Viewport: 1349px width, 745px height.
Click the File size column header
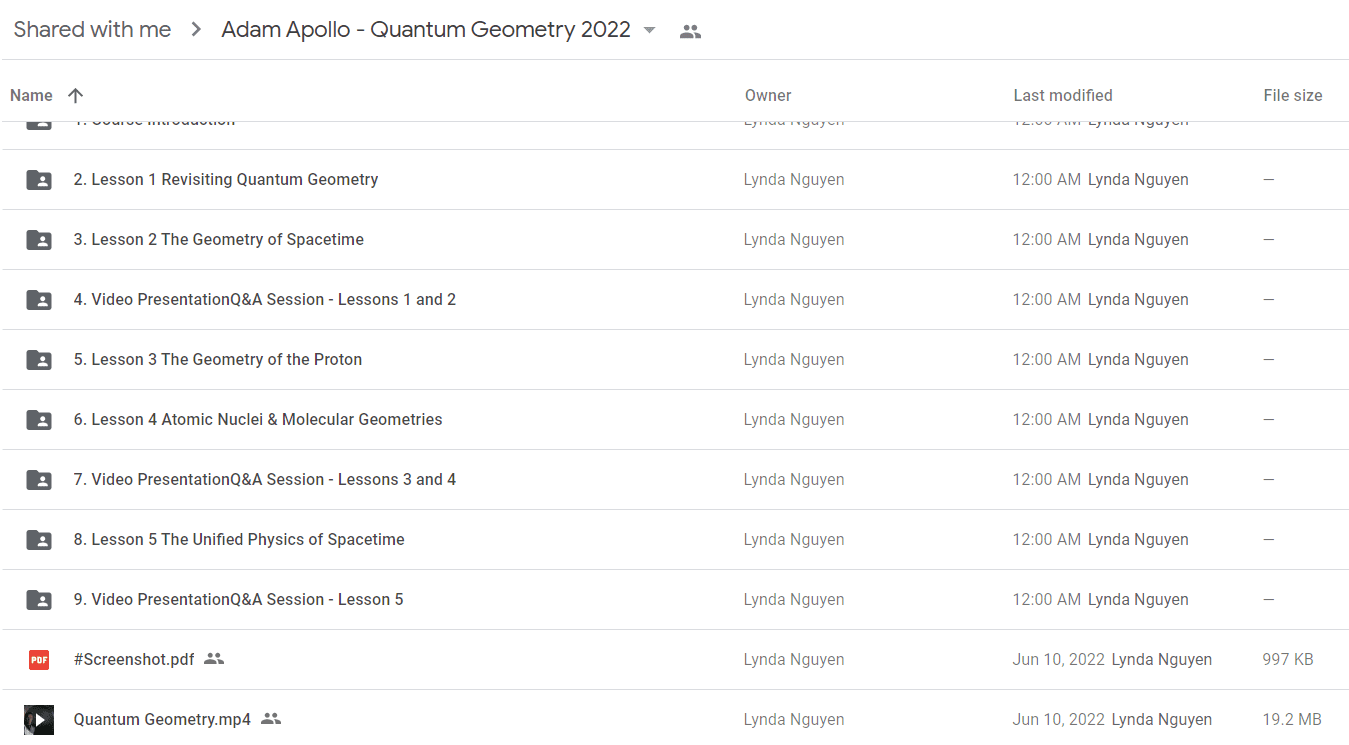[x=1292, y=96]
